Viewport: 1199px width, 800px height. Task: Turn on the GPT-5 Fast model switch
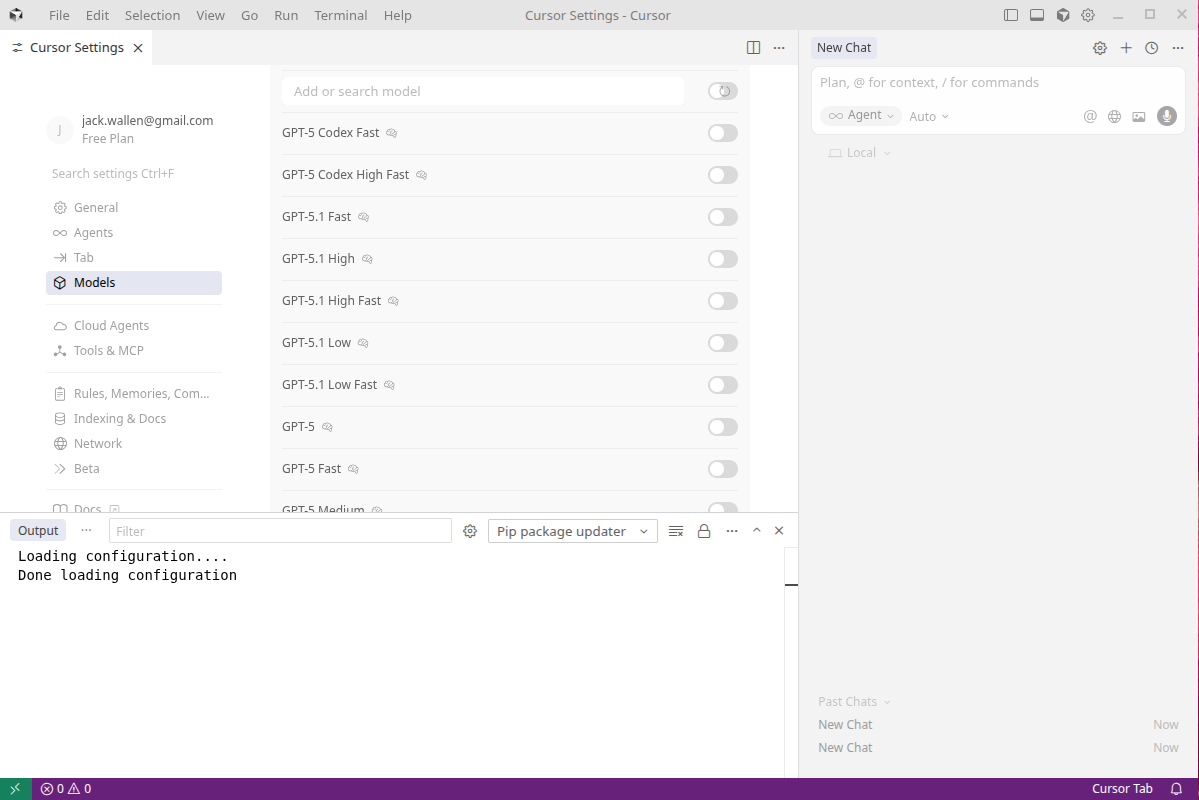click(x=722, y=469)
